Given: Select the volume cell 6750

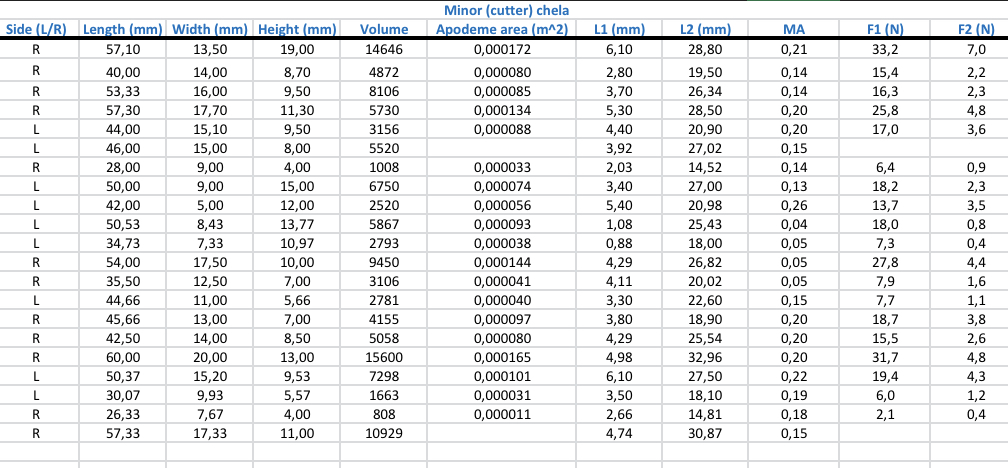Looking at the screenshot, I should [384, 186].
